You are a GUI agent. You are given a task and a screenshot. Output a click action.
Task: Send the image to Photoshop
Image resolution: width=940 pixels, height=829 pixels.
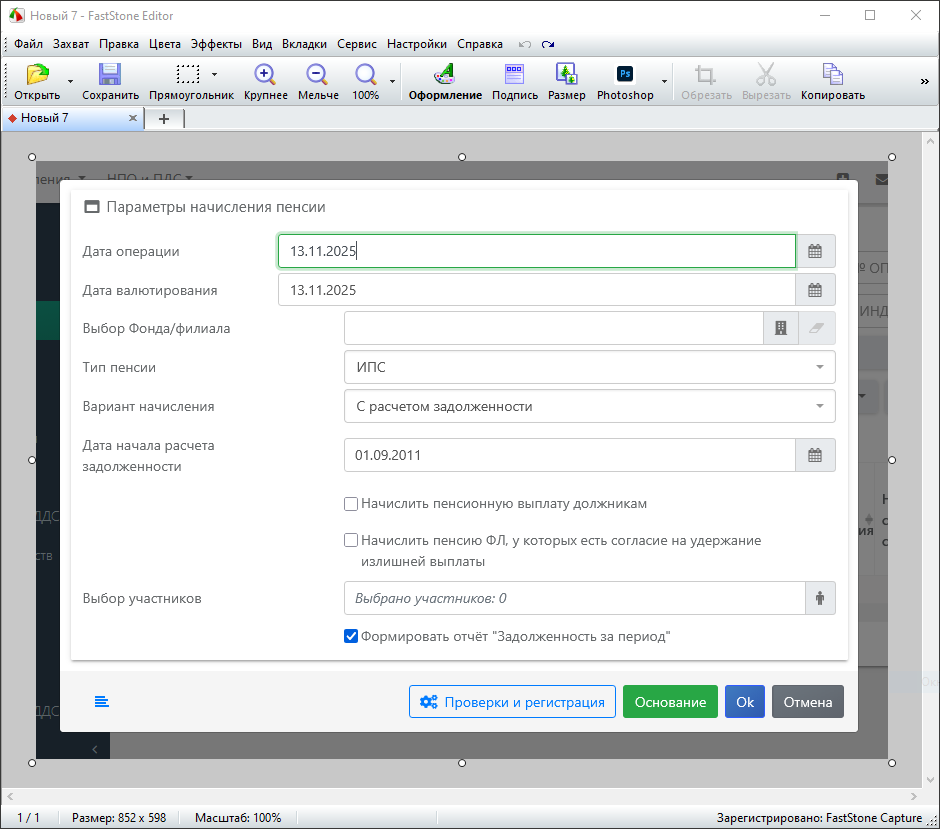pyautogui.click(x=625, y=75)
